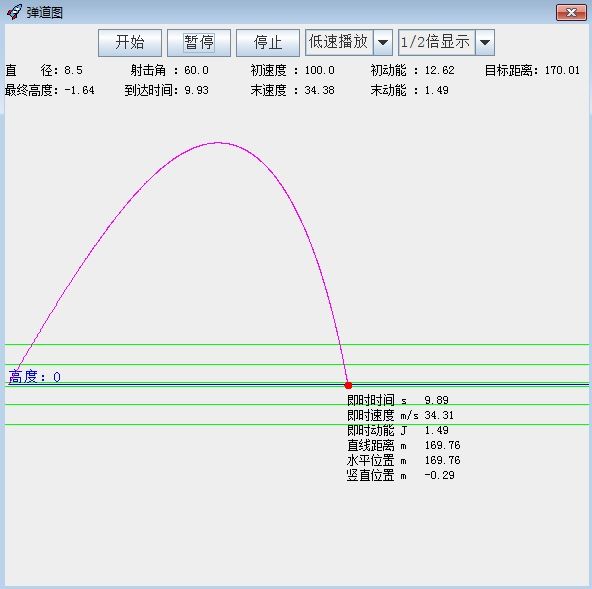592x589 pixels.
Task: Click the 1/2倍显示 display scale field
Action: click(436, 42)
